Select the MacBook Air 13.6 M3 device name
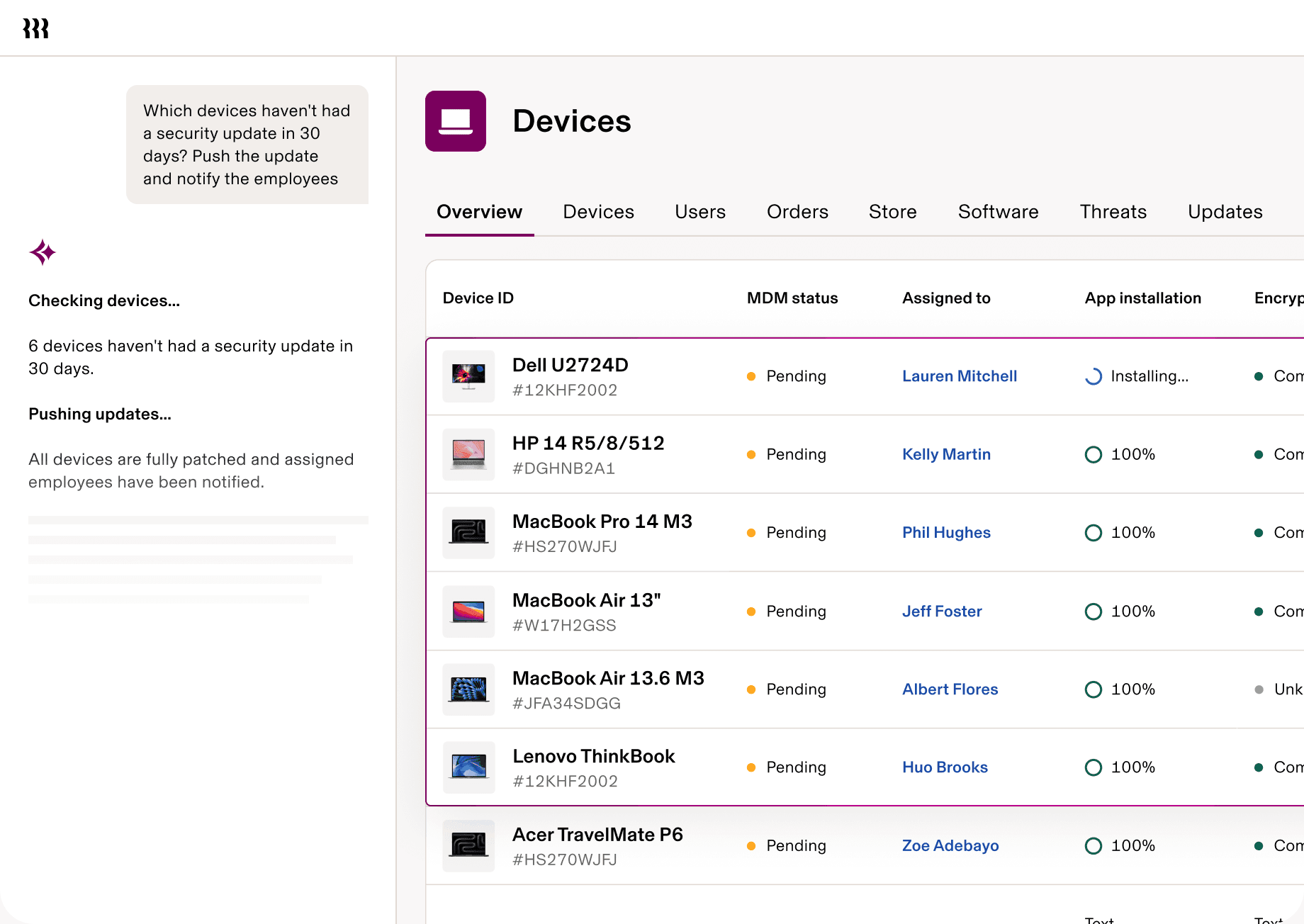Viewport: 1304px width, 924px height. pyautogui.click(x=609, y=679)
